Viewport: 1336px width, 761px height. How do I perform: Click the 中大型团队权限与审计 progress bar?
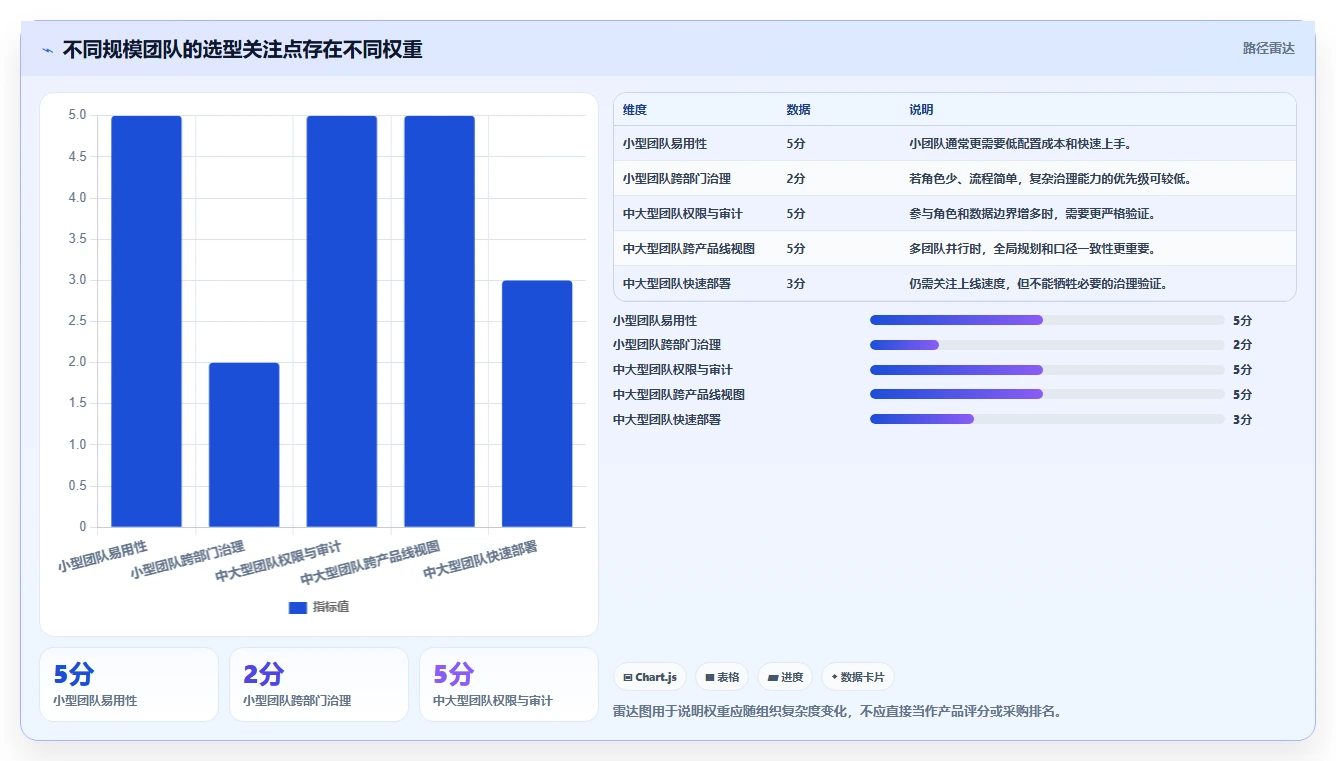[1047, 370]
